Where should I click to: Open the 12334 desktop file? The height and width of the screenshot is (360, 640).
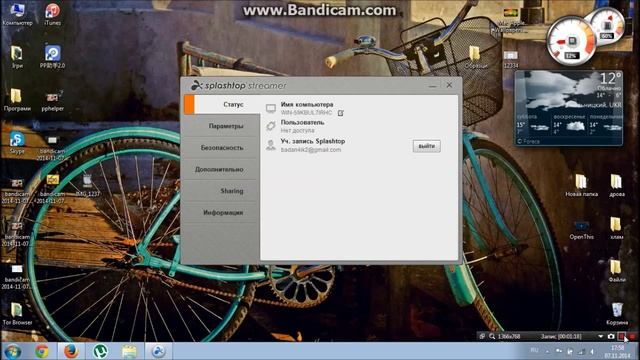511,59
